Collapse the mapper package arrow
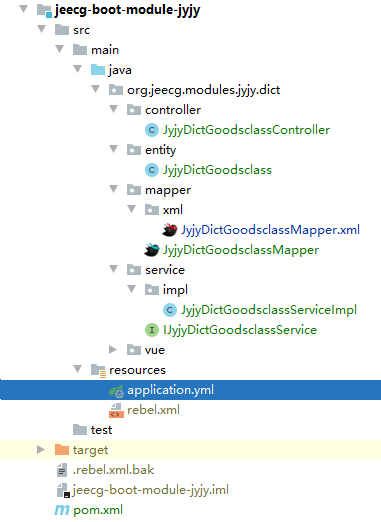381x522 pixels. 114,189
